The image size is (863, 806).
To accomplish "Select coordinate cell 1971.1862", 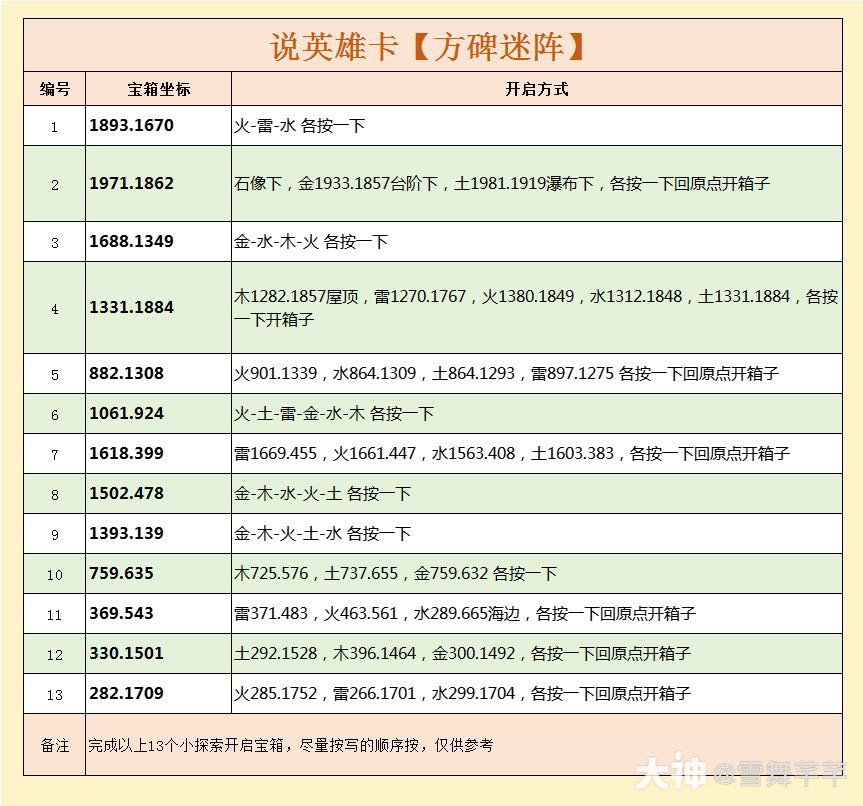I will [x=131, y=184].
